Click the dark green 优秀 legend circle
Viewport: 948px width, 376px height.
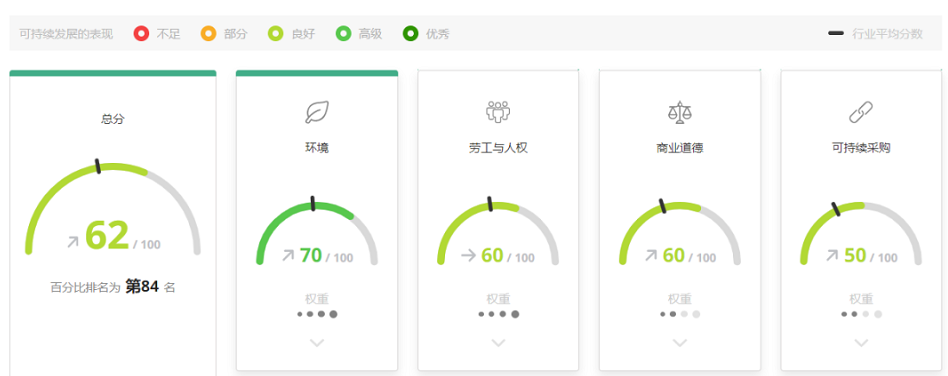(x=411, y=34)
